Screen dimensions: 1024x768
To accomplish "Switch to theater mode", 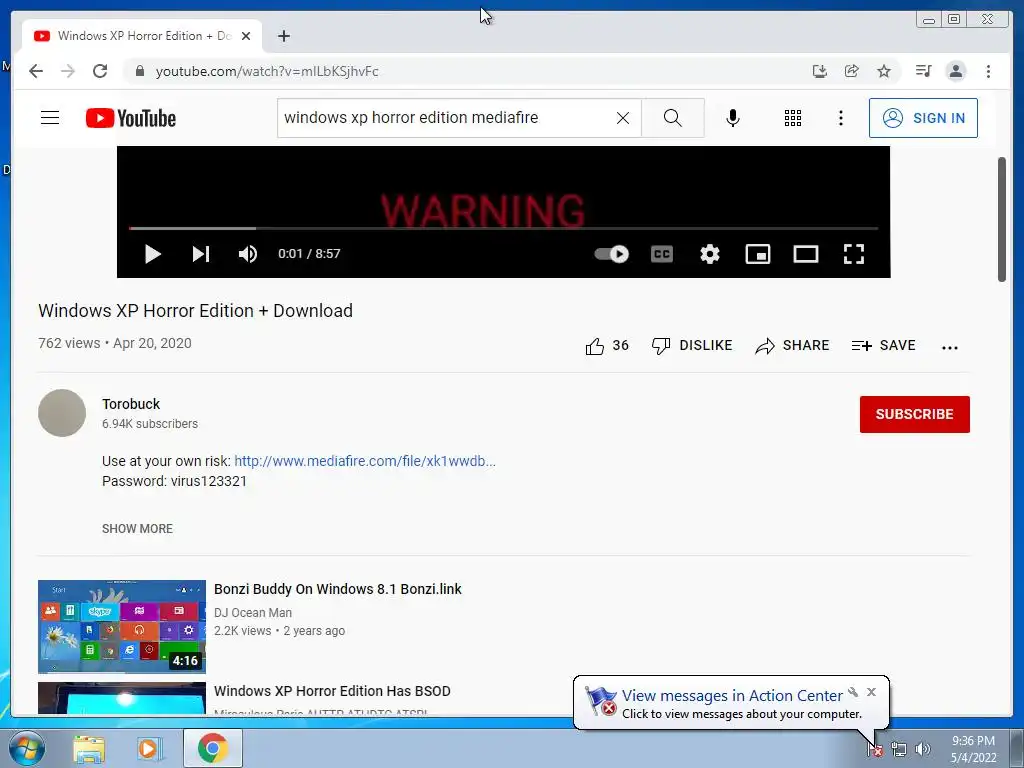I will click(x=806, y=254).
